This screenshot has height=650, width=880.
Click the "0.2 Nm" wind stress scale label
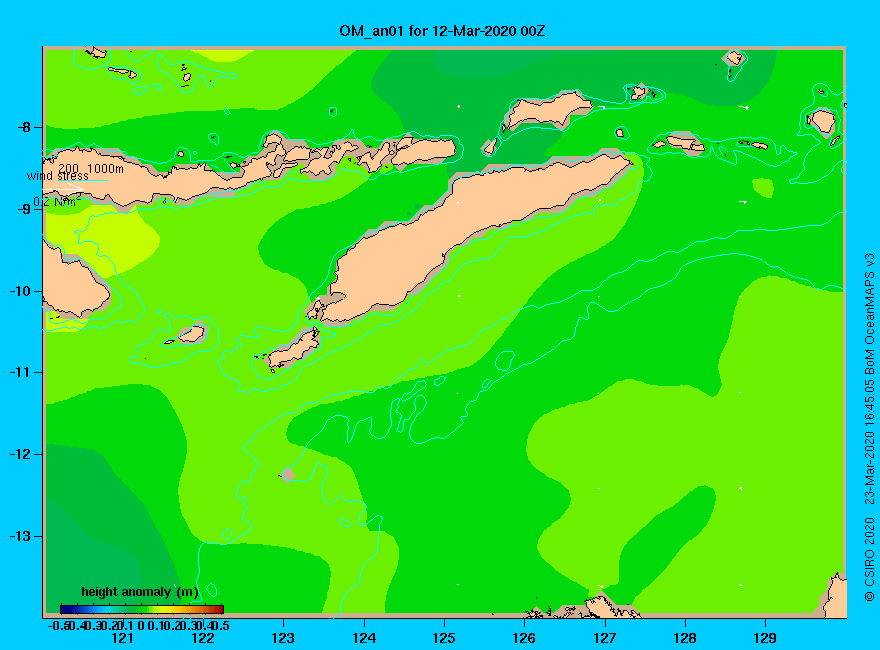(57, 202)
